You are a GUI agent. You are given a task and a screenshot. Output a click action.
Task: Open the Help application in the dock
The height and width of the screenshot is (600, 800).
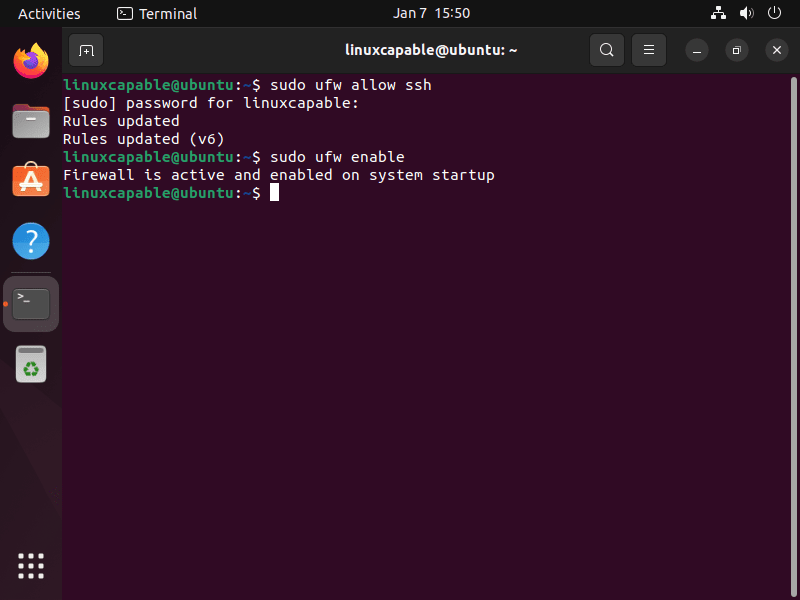(30, 241)
